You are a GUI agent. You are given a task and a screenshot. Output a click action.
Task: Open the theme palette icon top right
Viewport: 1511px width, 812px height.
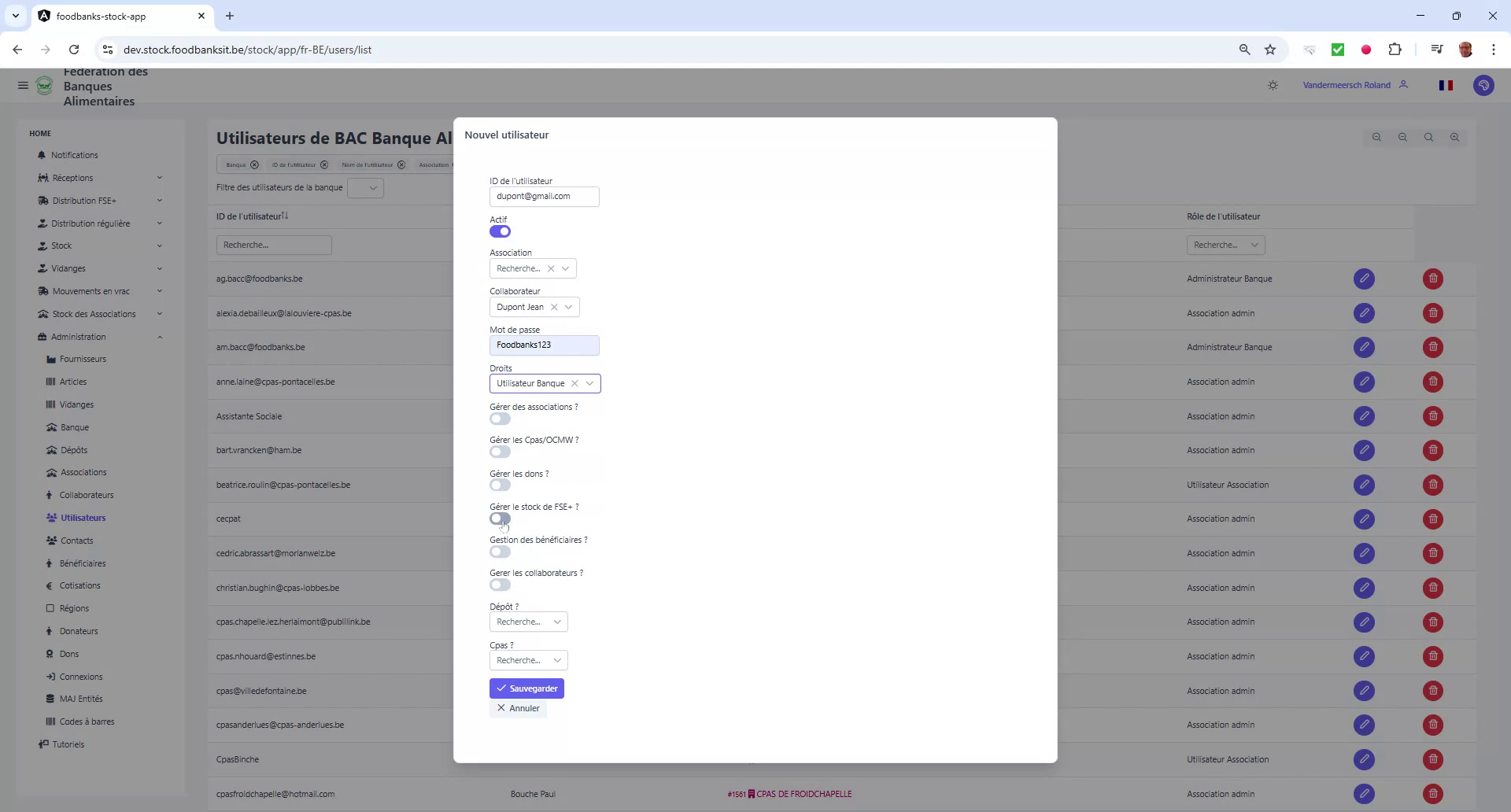tap(1484, 85)
